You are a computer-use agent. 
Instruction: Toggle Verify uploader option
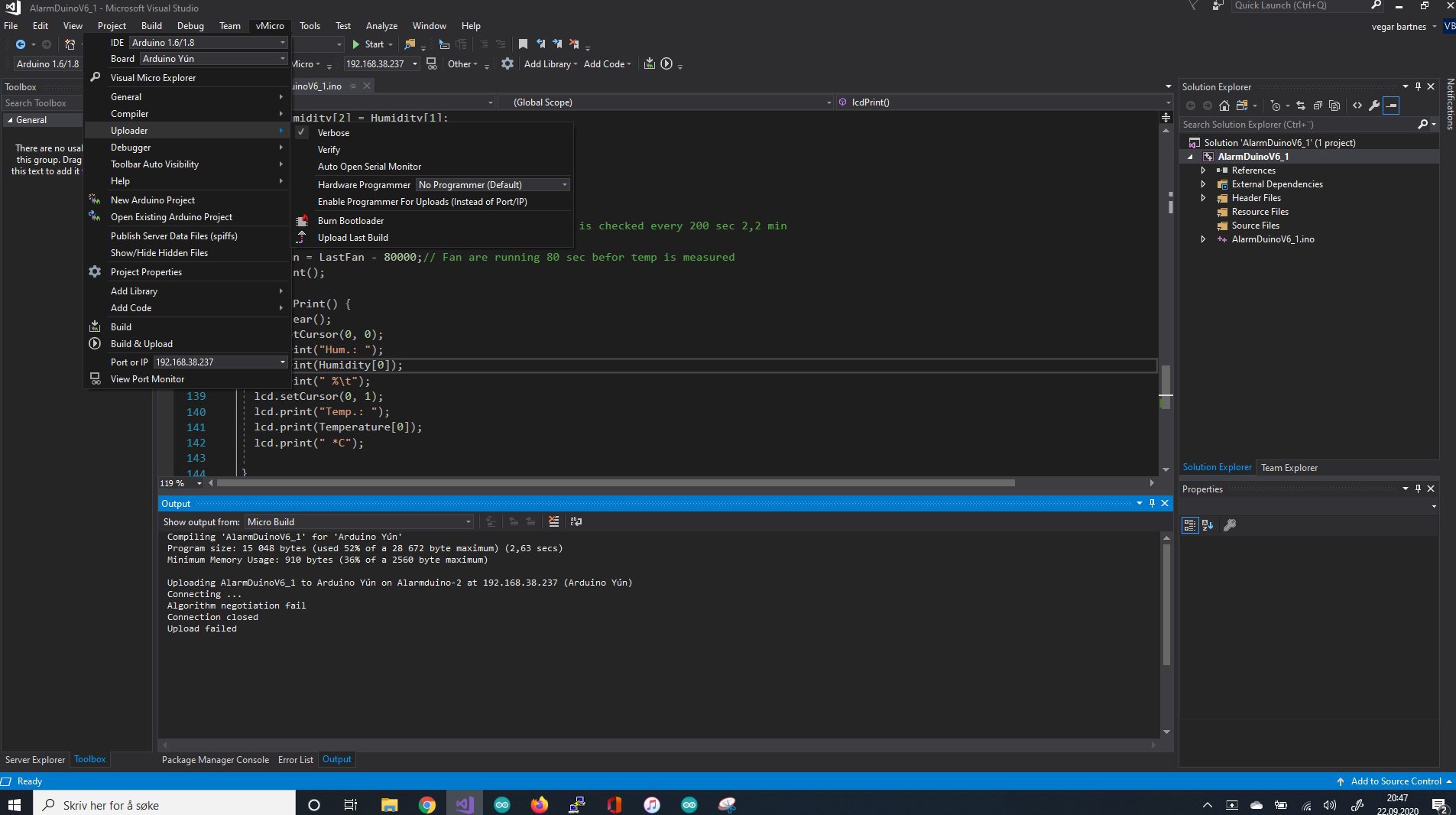pos(329,150)
